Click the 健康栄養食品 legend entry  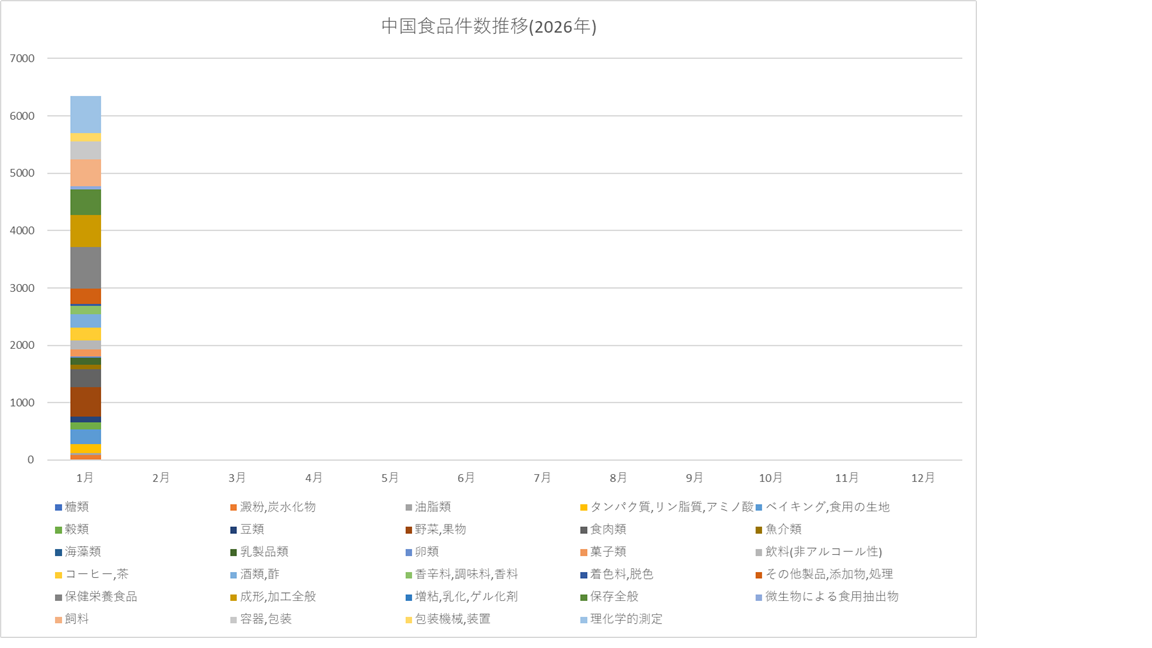coord(101,597)
